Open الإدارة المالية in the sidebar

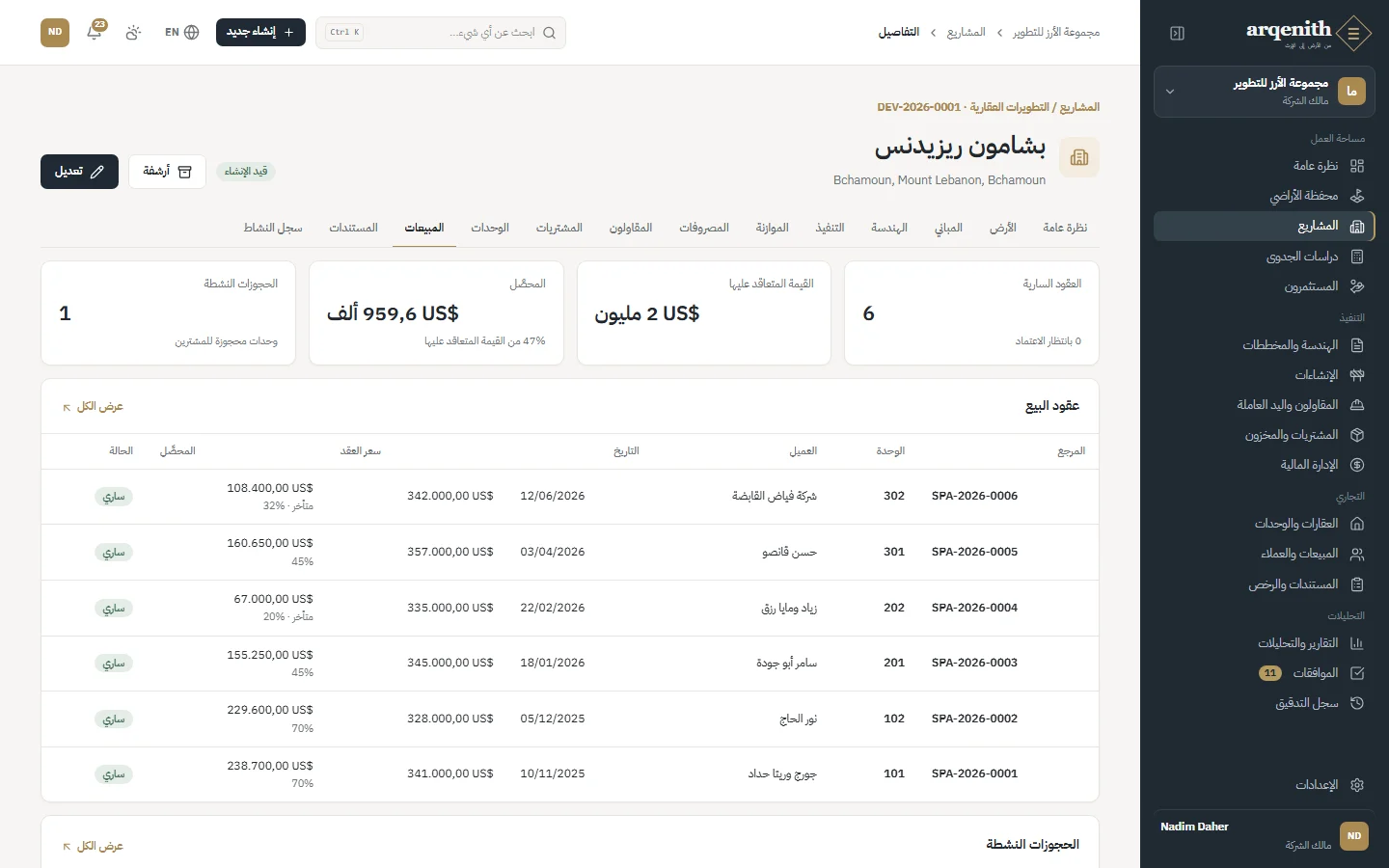[1264, 465]
